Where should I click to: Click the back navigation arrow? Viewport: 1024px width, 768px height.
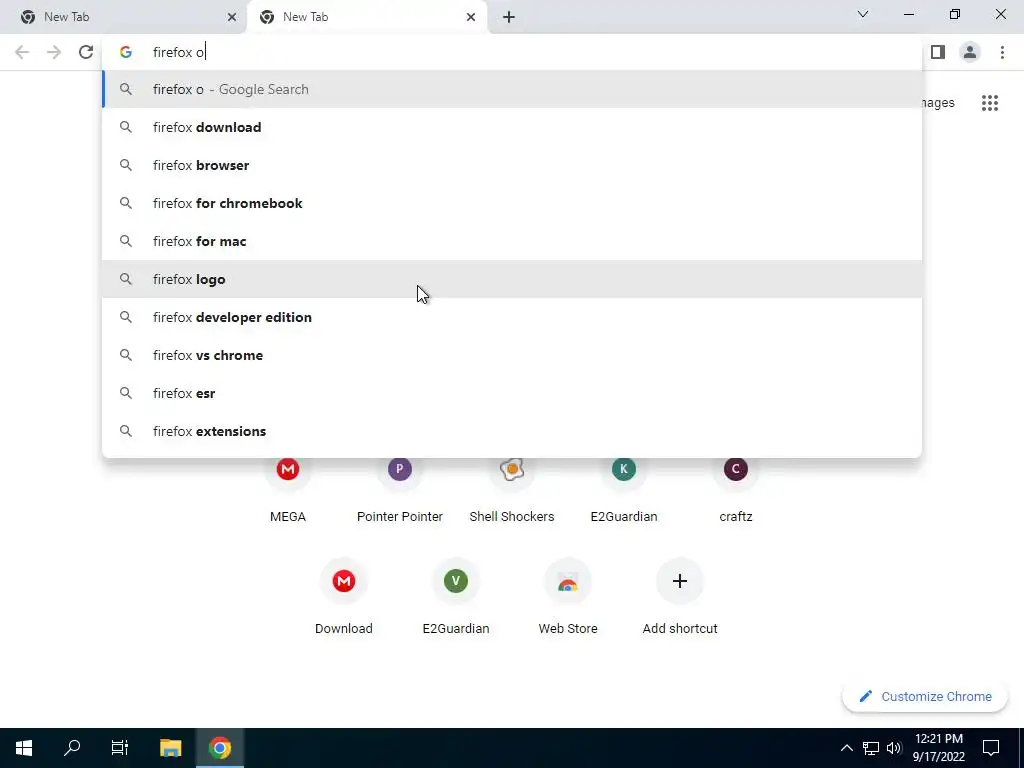(22, 52)
